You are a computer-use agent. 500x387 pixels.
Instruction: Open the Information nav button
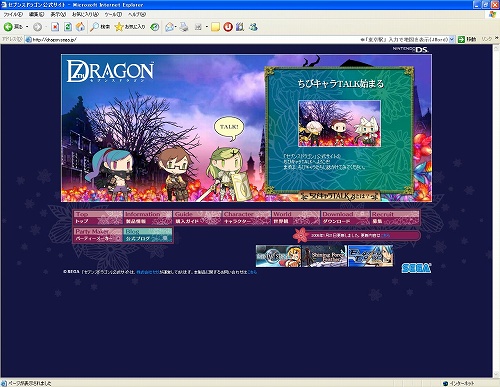pos(148,218)
